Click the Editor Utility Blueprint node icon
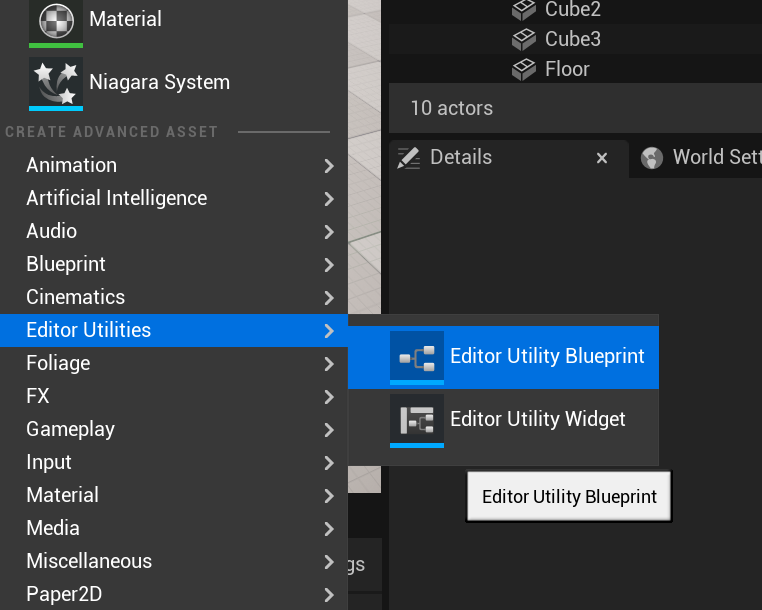This screenshot has height=610, width=762. click(416, 356)
